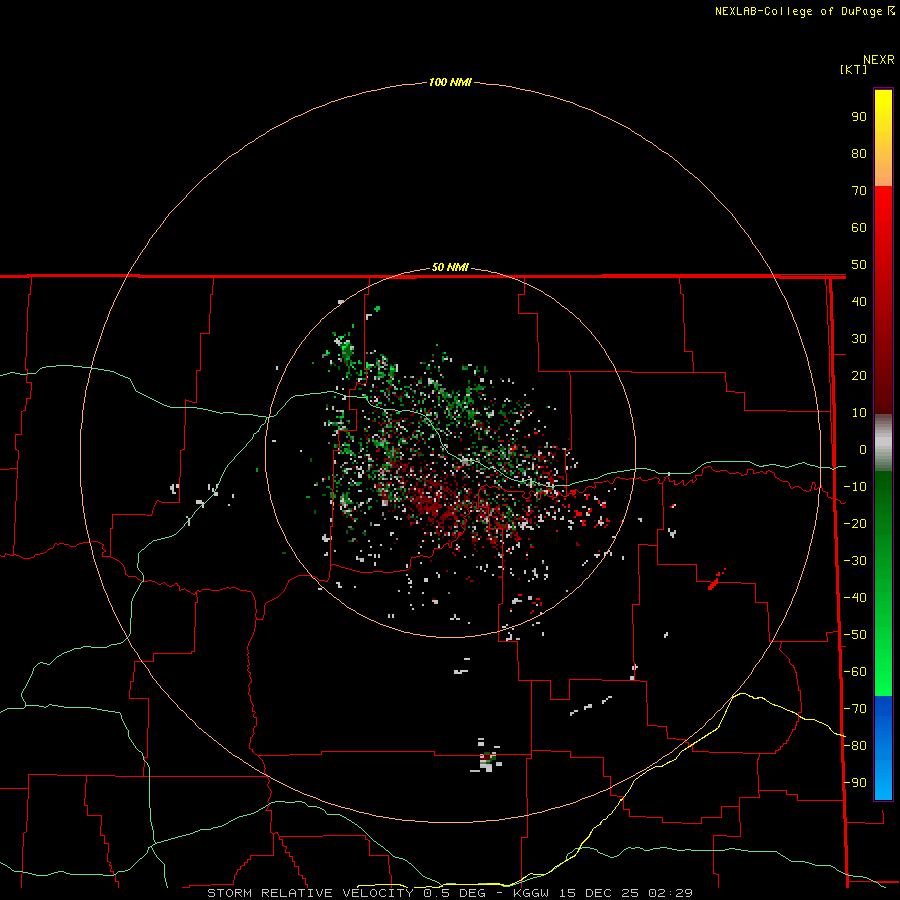
Task: Click the KT units label above color scale
Action: coord(854,69)
